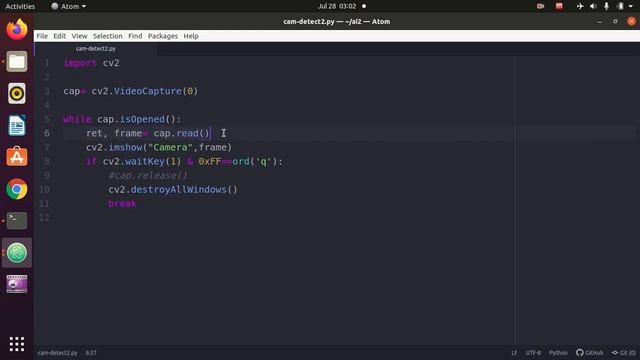Viewport: 640px width, 360px height.
Task: Launch Rhythmbox music player from dock
Action: pos(17,93)
